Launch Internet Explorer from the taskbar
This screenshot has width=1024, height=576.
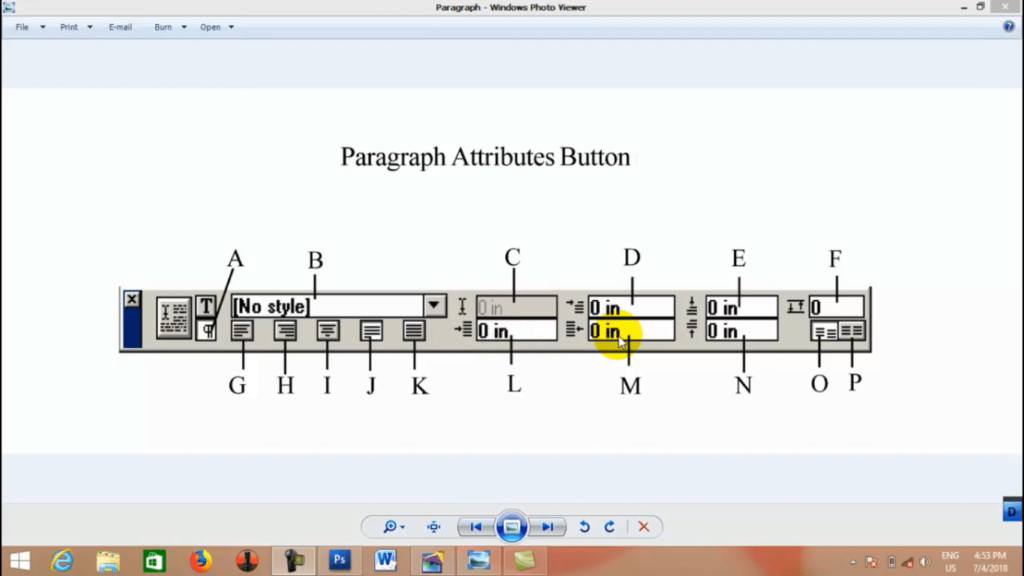[x=62, y=560]
